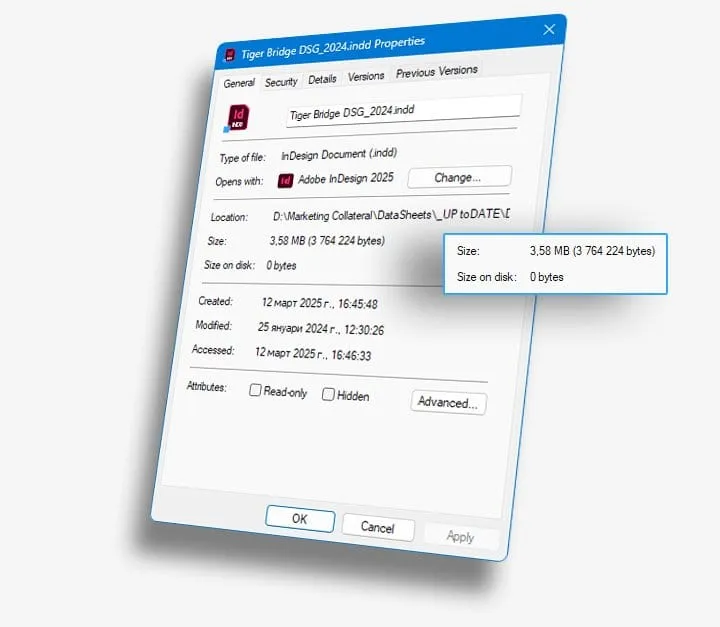
Task: Click the Location path text
Action: pyautogui.click(x=391, y=215)
